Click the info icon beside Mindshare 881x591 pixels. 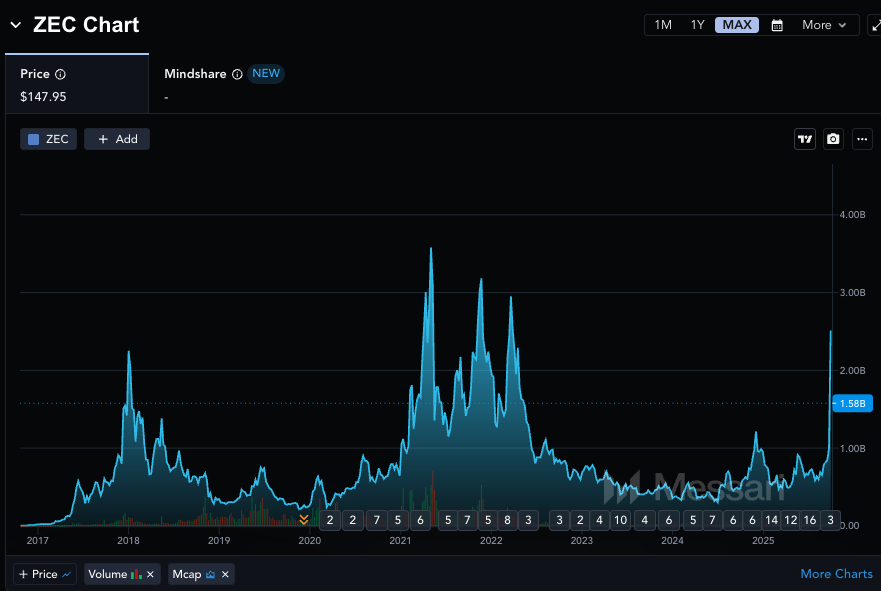pos(237,74)
